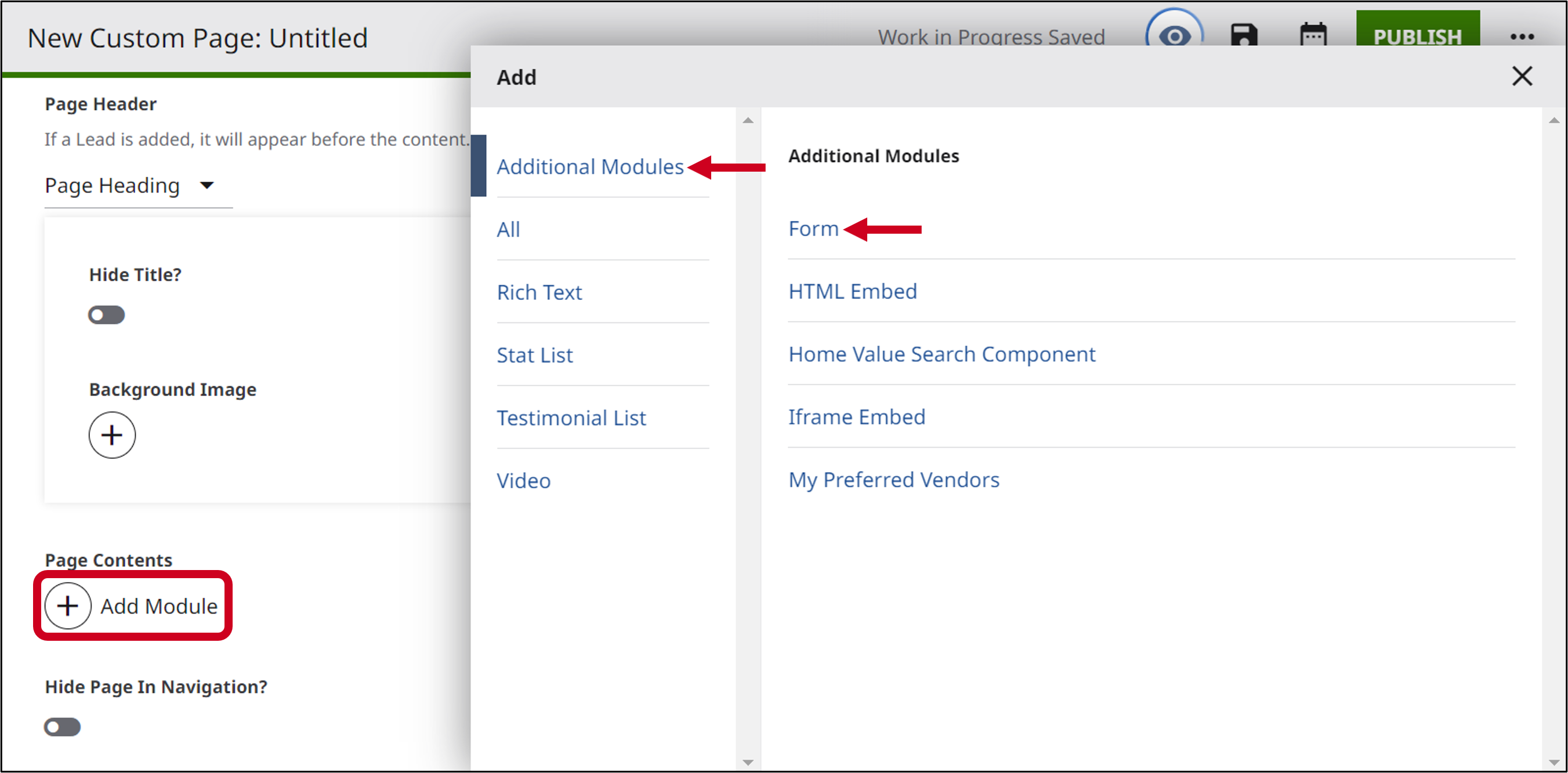Click the PUBLISH button
This screenshot has height=773, width=1568.
click(x=1418, y=33)
